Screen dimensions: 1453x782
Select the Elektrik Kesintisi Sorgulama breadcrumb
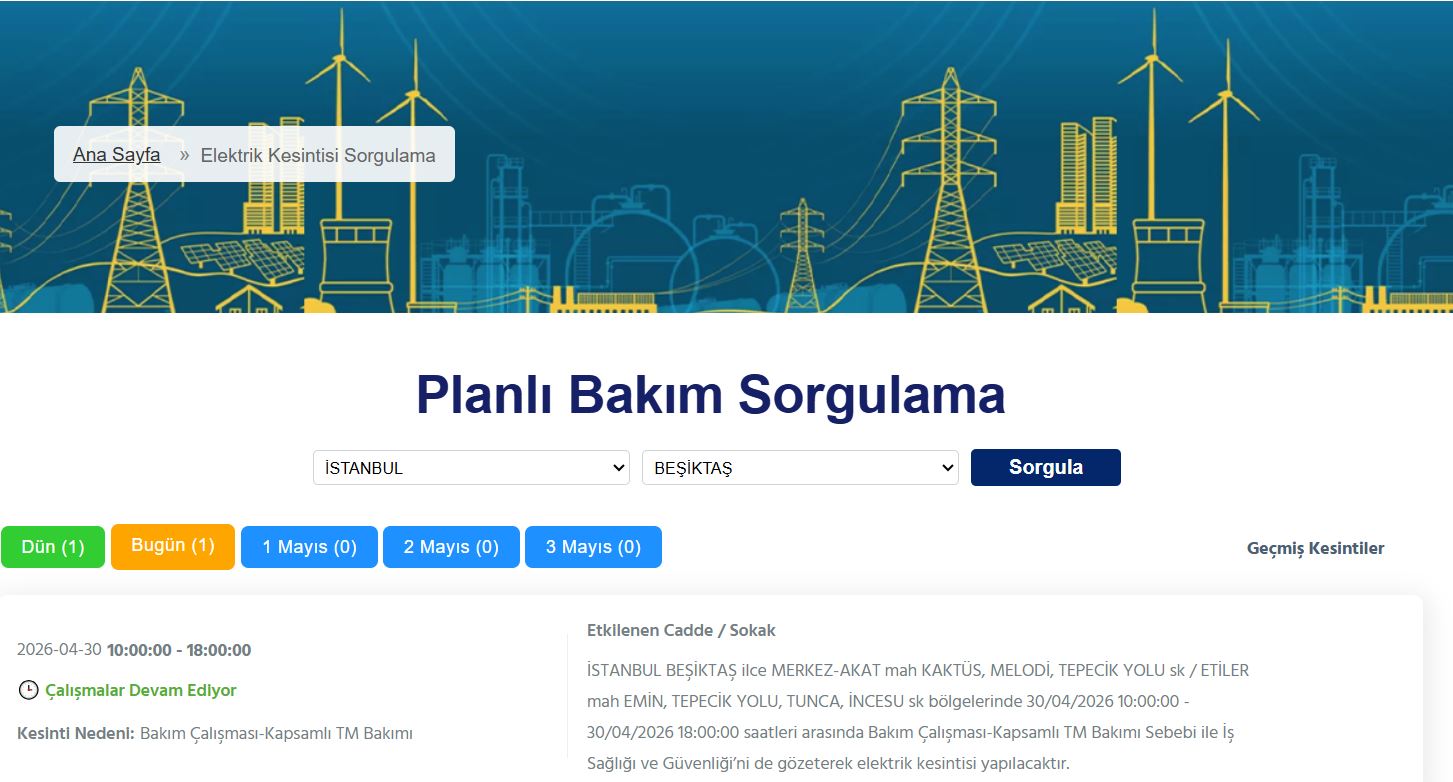[x=318, y=156]
